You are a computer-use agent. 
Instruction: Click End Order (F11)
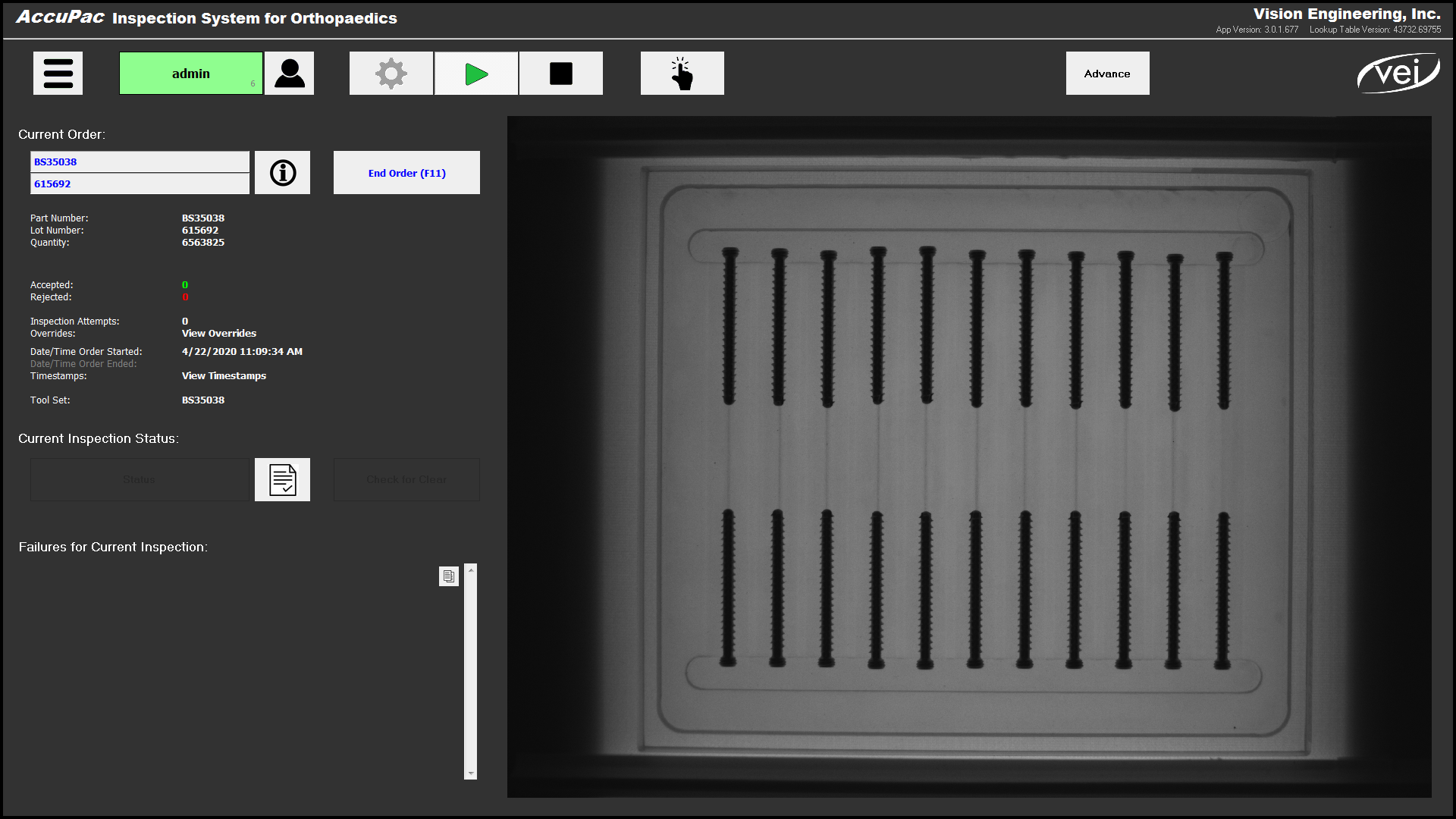click(406, 173)
